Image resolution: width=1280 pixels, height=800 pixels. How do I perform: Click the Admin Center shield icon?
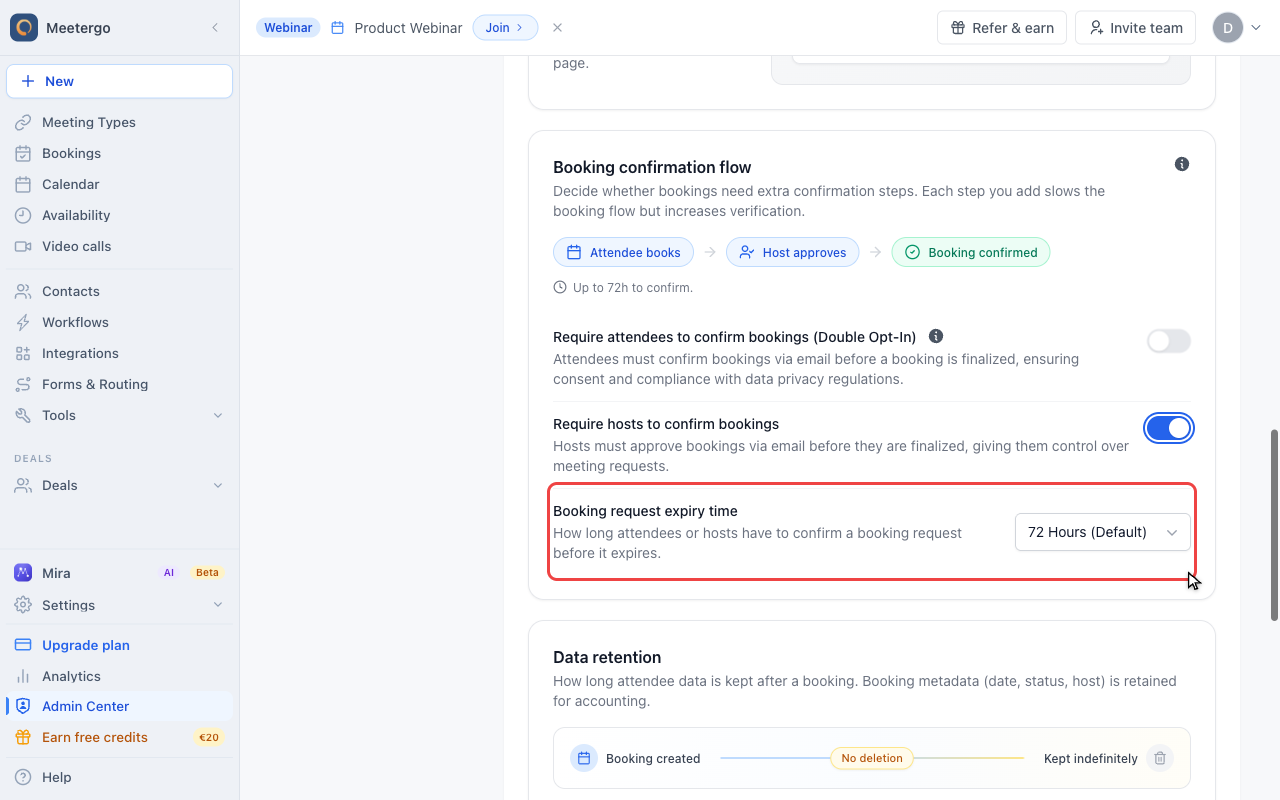pyautogui.click(x=23, y=706)
